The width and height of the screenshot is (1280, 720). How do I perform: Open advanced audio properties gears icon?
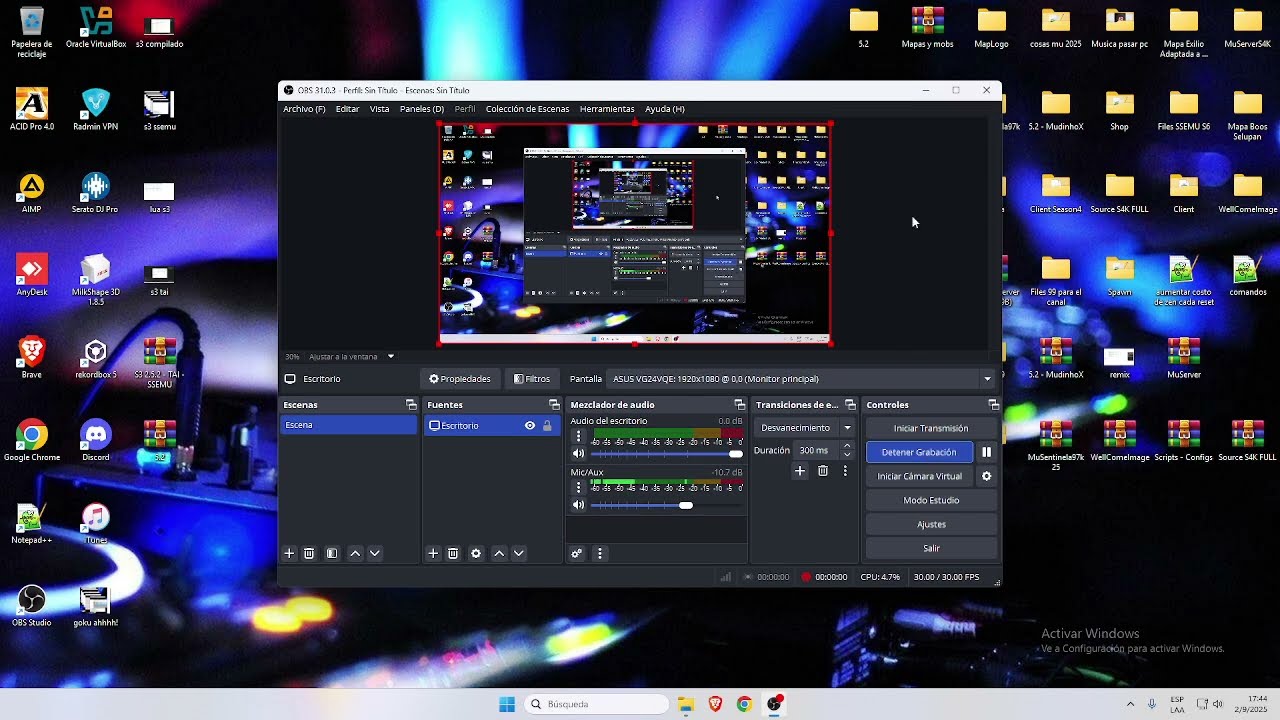pos(577,553)
